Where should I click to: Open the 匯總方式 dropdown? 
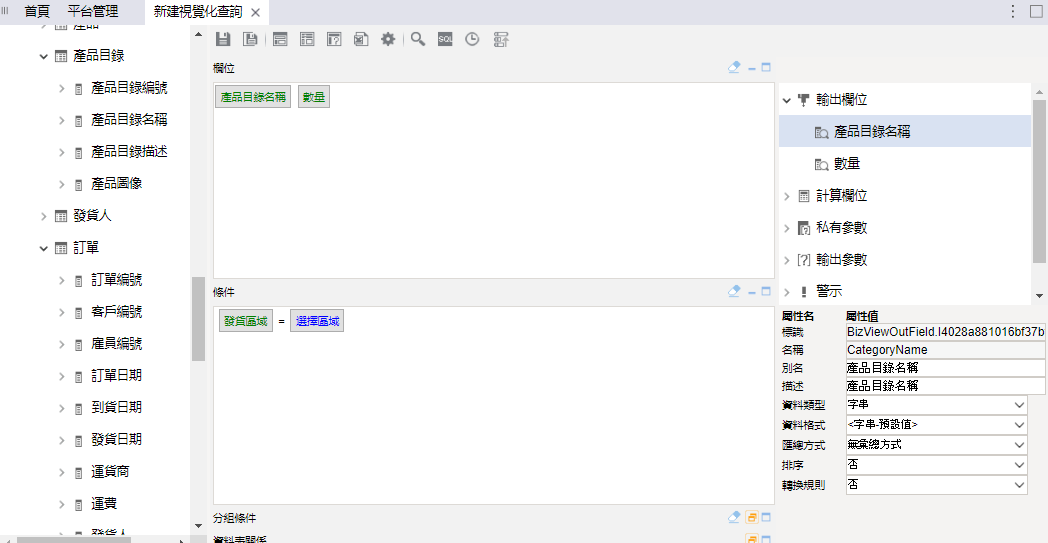935,445
